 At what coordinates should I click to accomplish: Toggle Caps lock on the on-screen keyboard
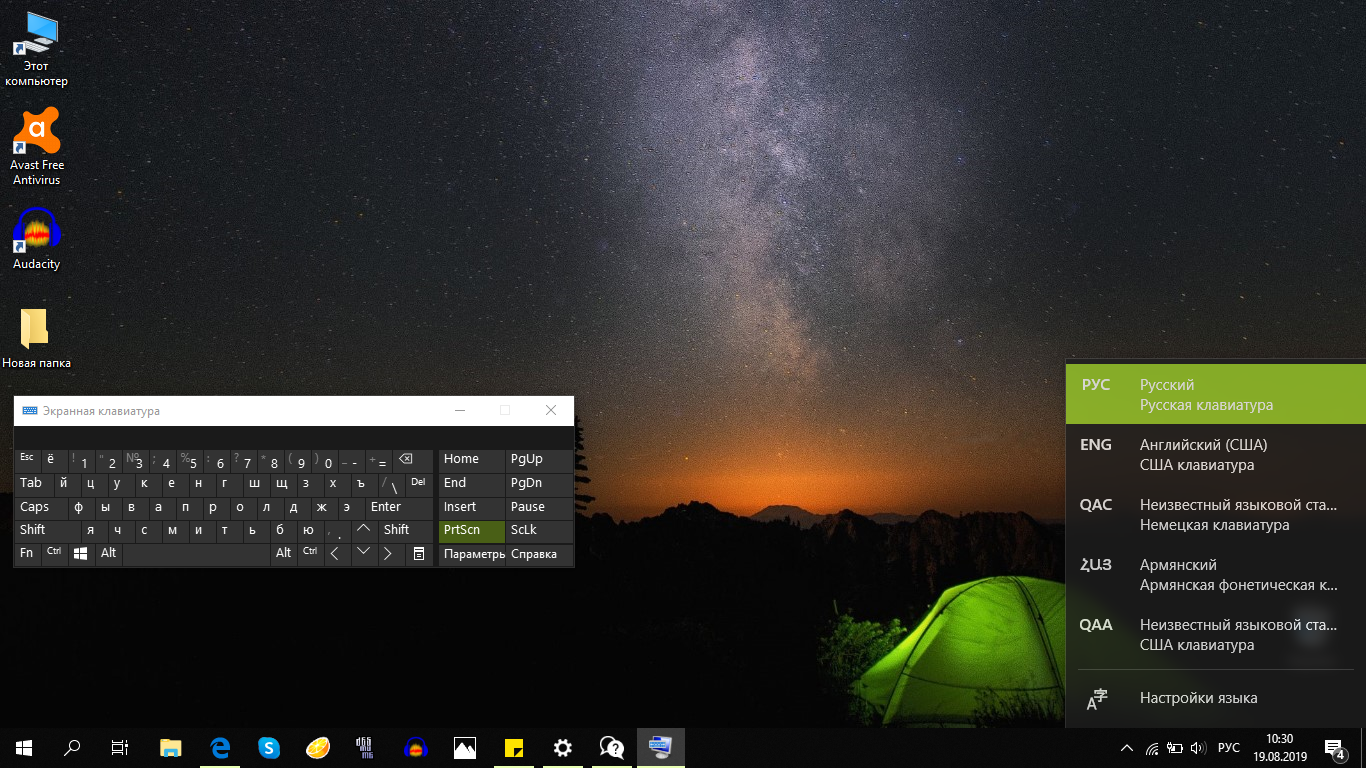(41, 507)
